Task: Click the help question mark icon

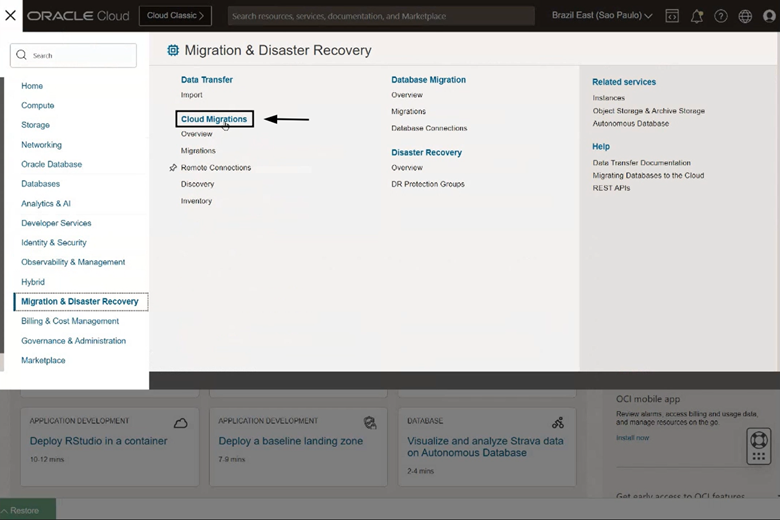Action: click(721, 16)
